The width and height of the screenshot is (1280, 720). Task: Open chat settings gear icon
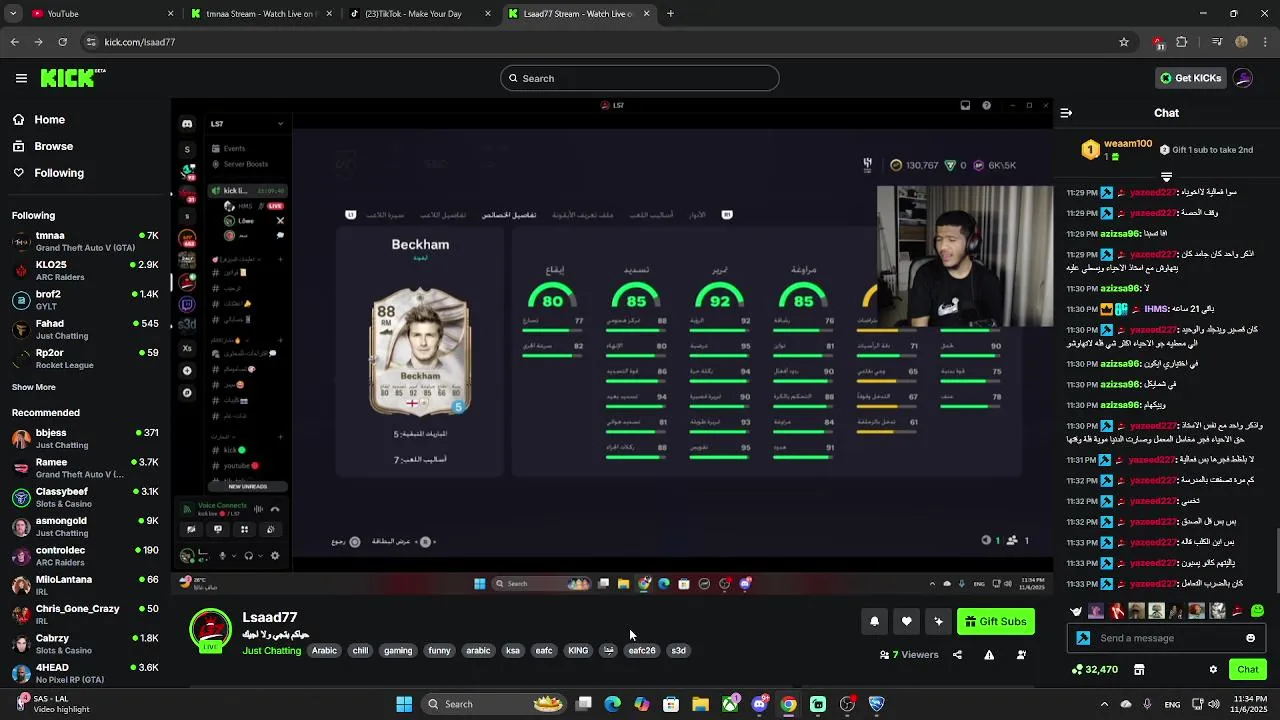tap(1213, 669)
